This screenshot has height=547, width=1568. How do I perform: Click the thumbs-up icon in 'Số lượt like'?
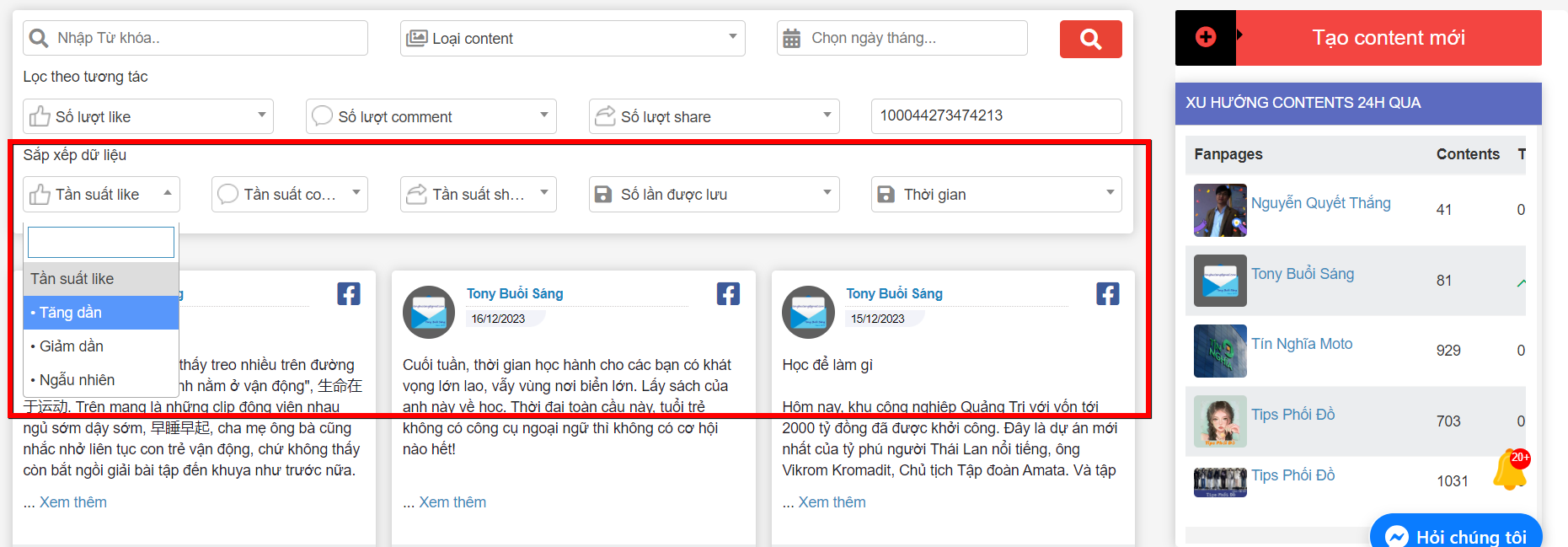[40, 116]
